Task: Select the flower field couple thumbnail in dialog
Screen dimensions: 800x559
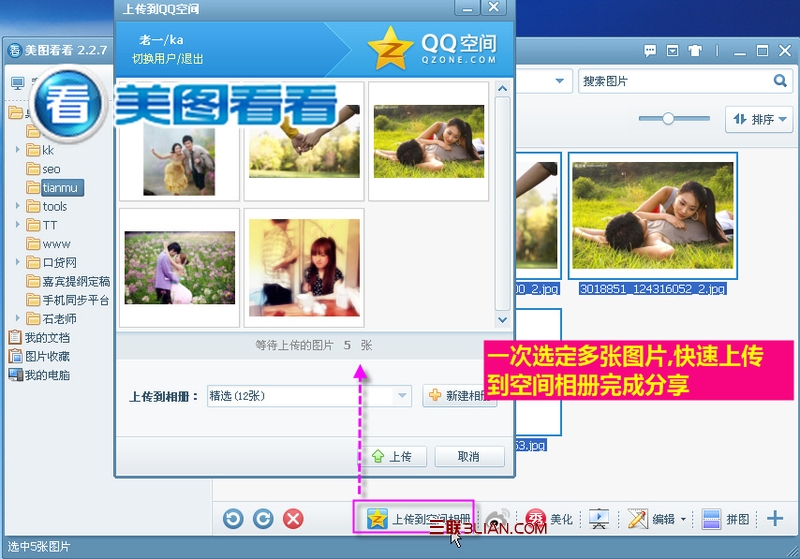Action: (x=180, y=268)
